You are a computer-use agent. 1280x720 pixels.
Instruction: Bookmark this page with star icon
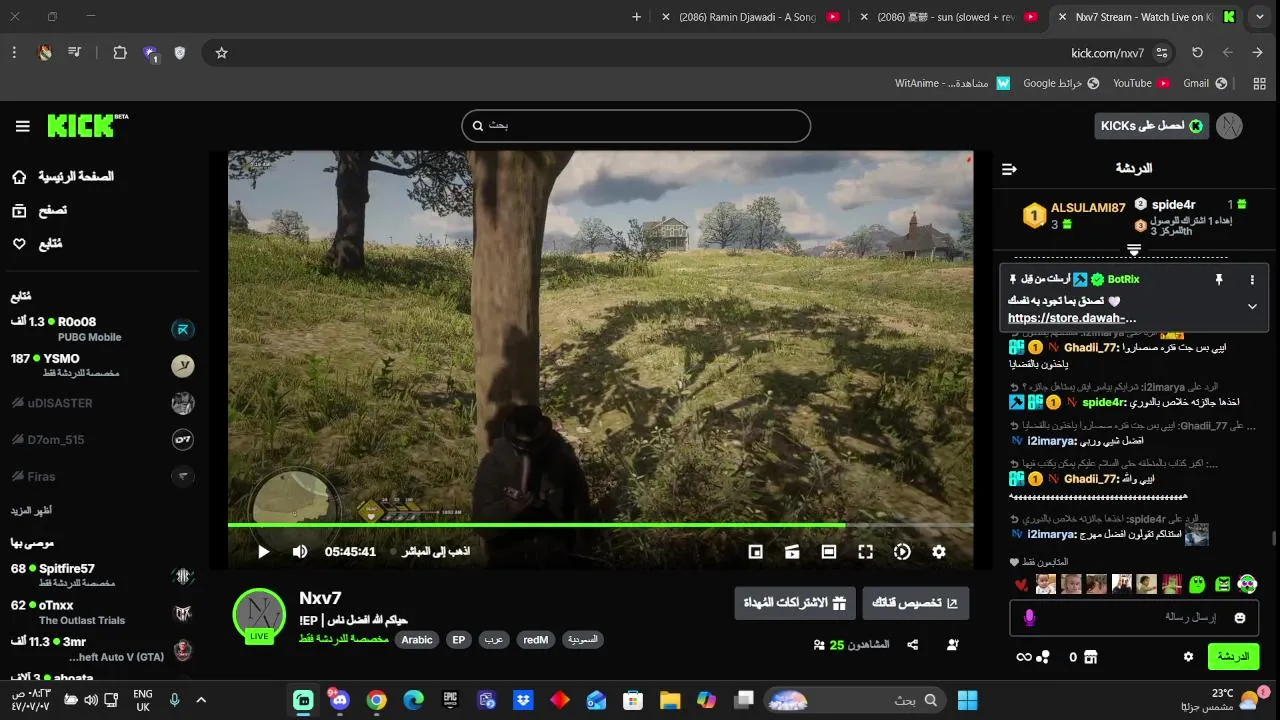(222, 53)
